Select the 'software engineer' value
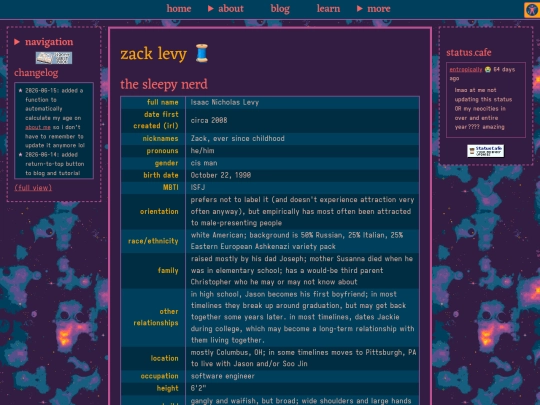540x405 pixels. tap(222, 376)
